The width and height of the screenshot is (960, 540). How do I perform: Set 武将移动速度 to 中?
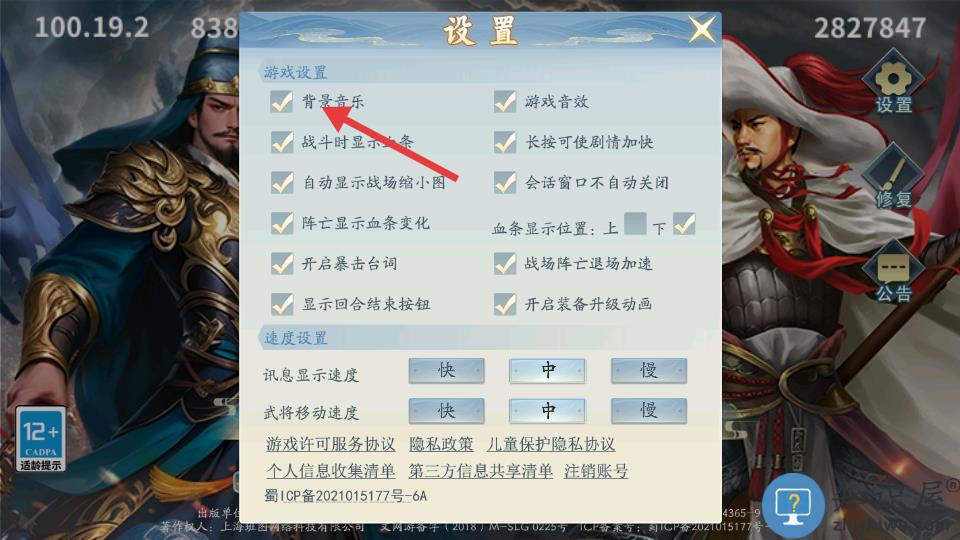tap(547, 411)
